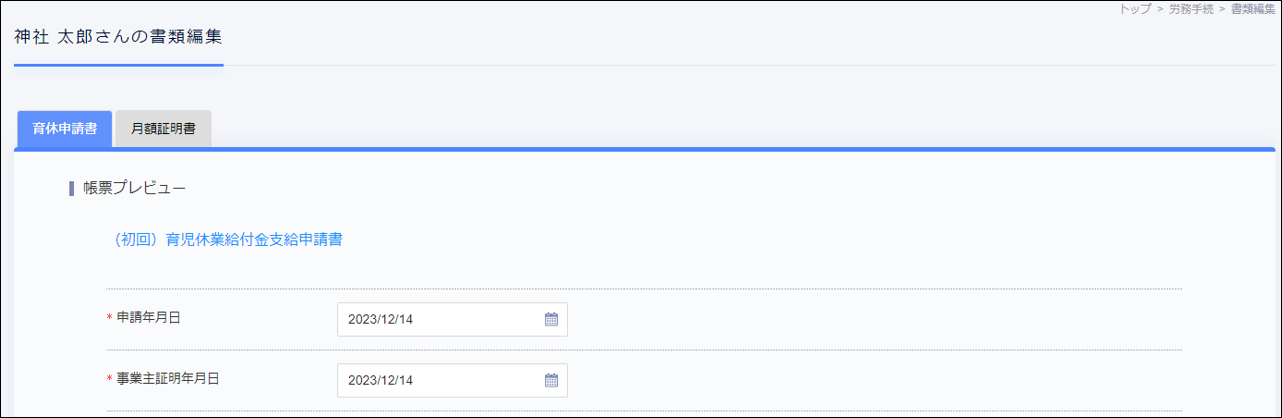1282x418 pixels.
Task: Click the blue underline beneath the page title
Action: click(x=118, y=65)
